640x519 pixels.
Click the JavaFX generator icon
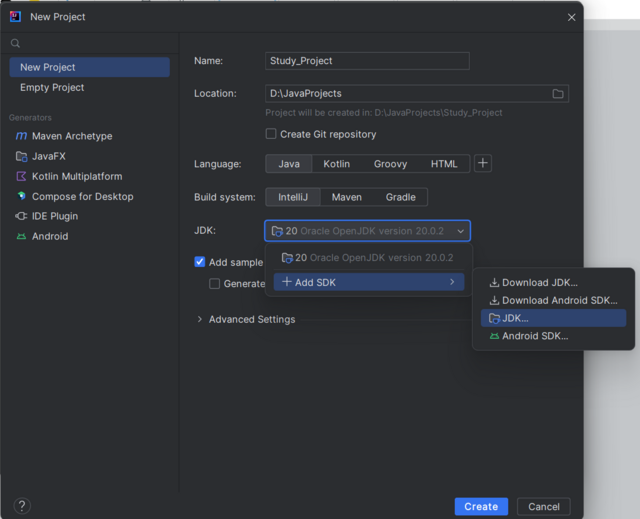tap(21, 156)
